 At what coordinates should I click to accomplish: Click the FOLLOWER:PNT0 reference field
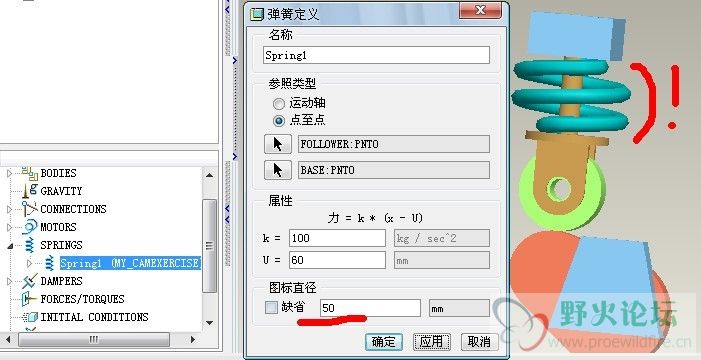[394, 144]
